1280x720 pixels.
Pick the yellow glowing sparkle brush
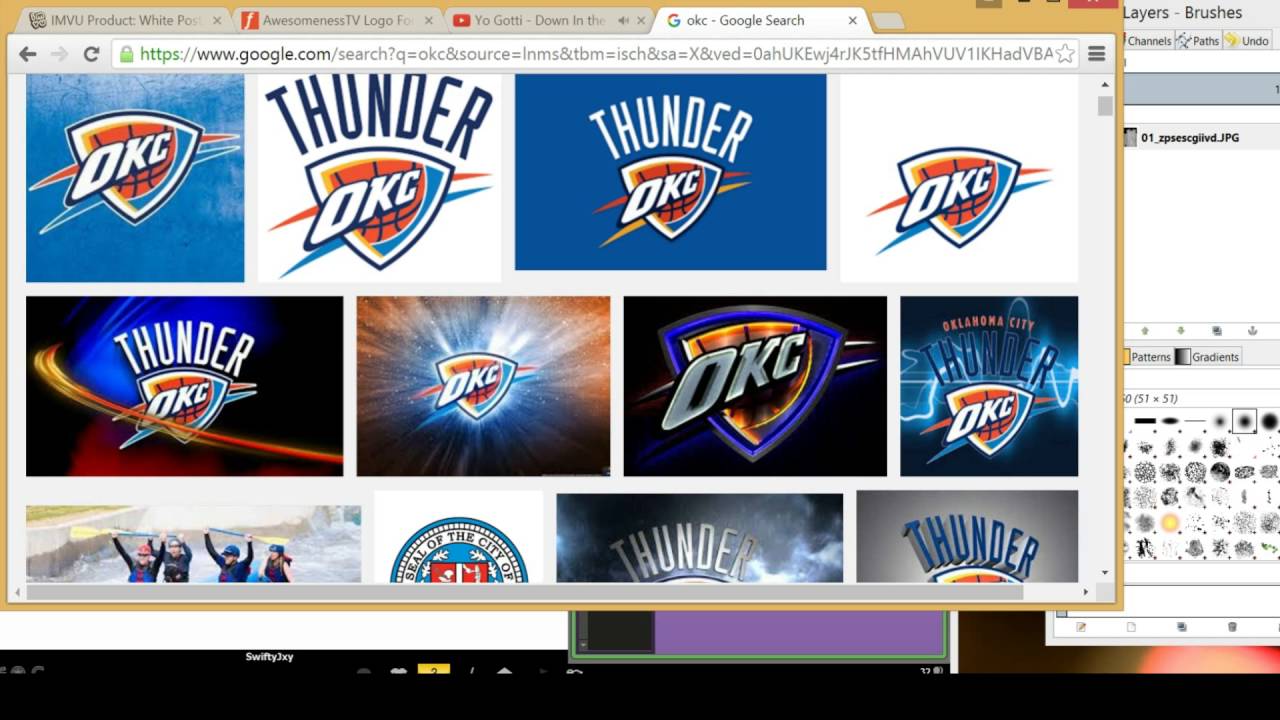[x=1170, y=522]
